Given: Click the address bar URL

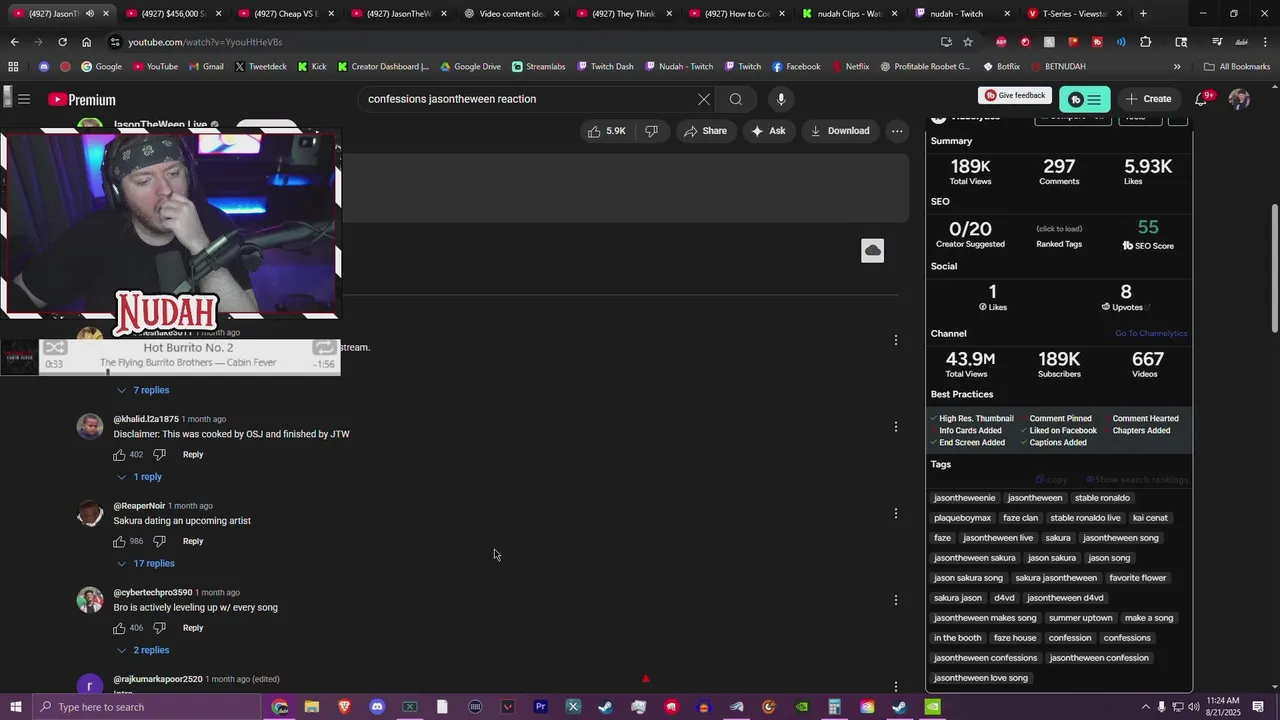Looking at the screenshot, I should pyautogui.click(x=205, y=42).
